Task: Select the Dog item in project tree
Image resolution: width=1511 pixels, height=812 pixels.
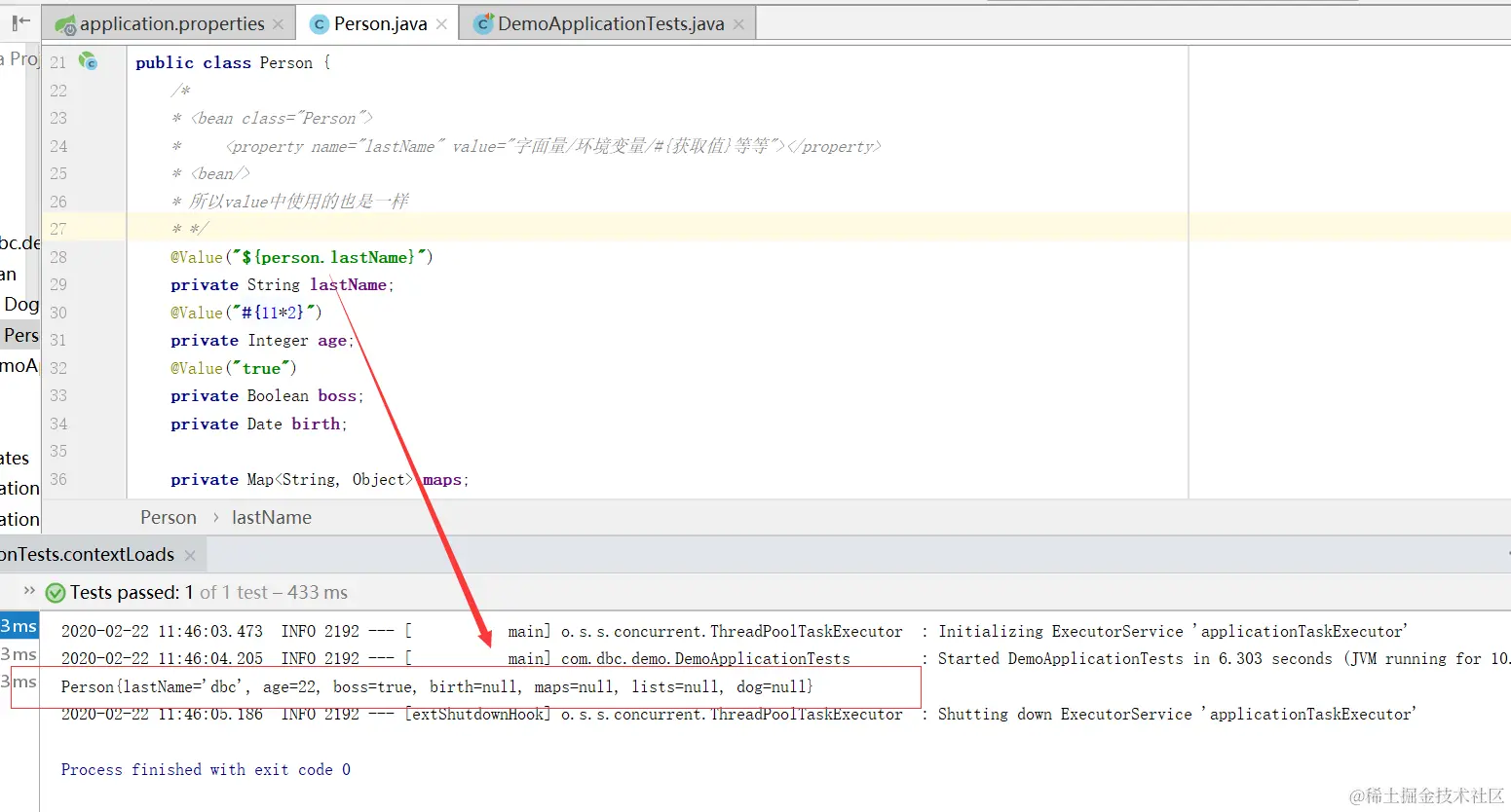Action: pyautogui.click(x=20, y=304)
